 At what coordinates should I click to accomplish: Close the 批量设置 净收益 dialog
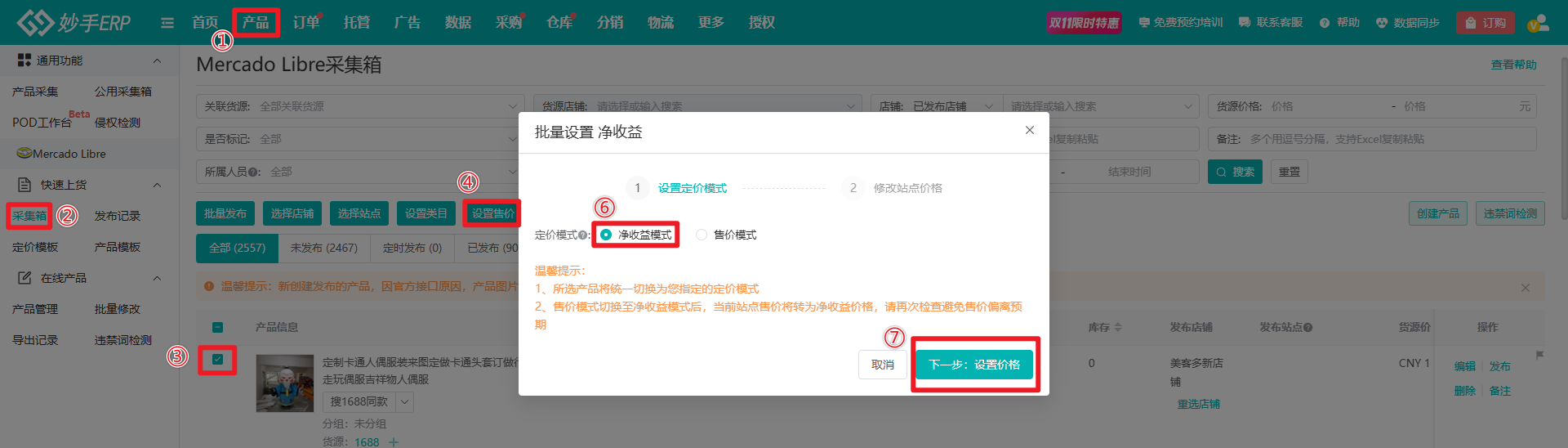[1029, 130]
